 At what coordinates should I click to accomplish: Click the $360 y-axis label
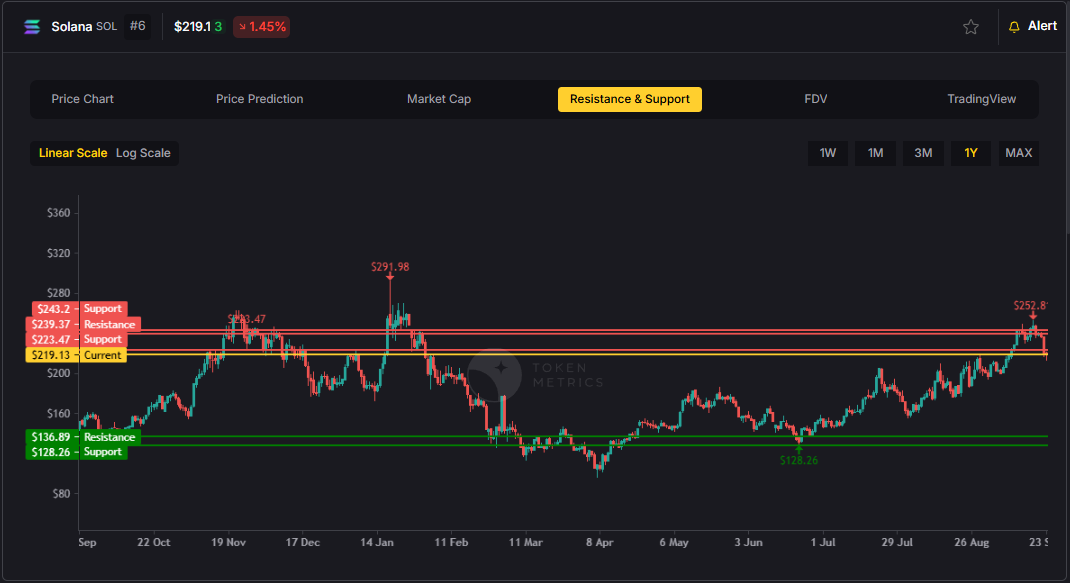[59, 213]
